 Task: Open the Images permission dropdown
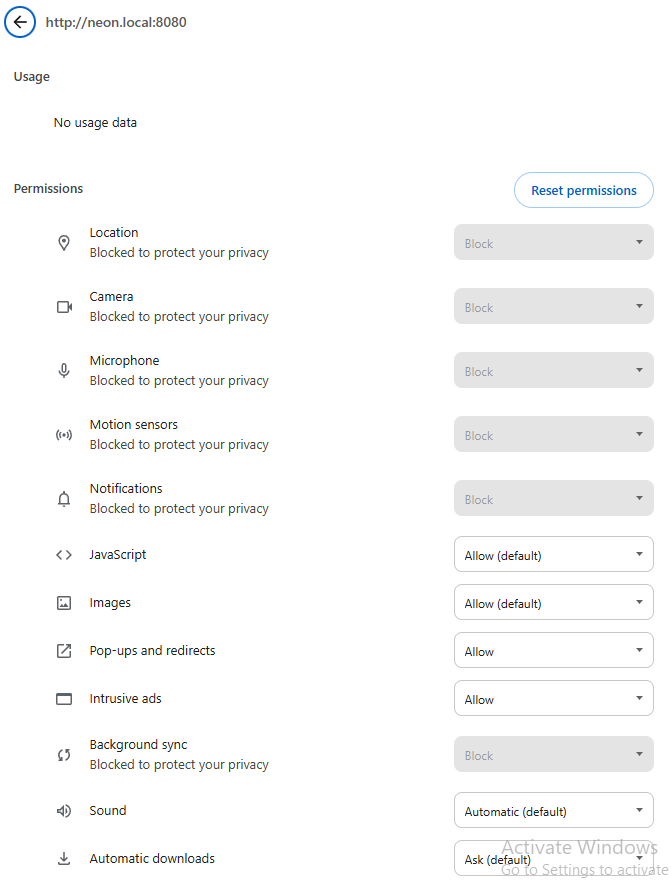click(554, 602)
